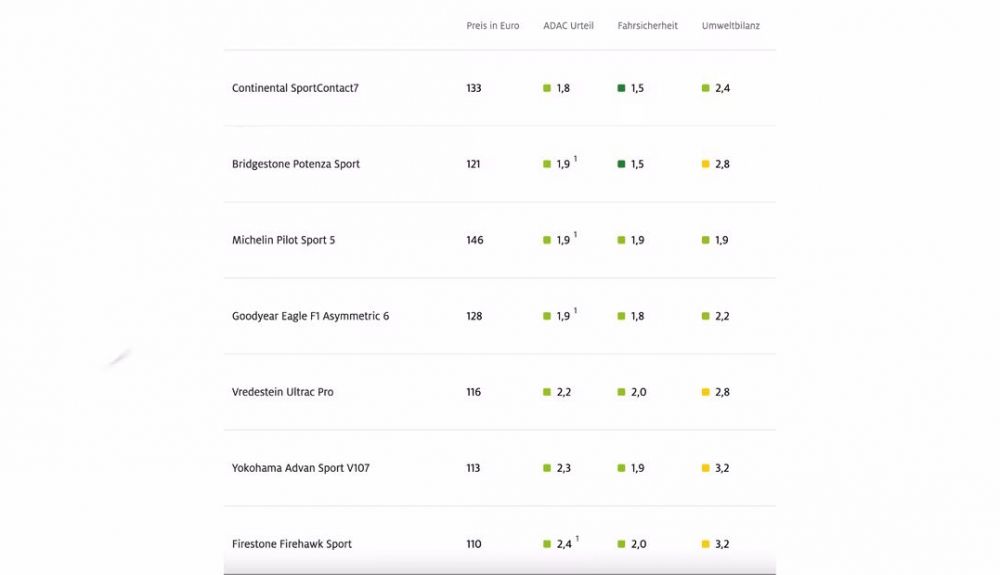The height and width of the screenshot is (575, 1000).
Task: Click footnote 1 beside Firestone's 2,4 rating
Action: pyautogui.click(x=577, y=539)
